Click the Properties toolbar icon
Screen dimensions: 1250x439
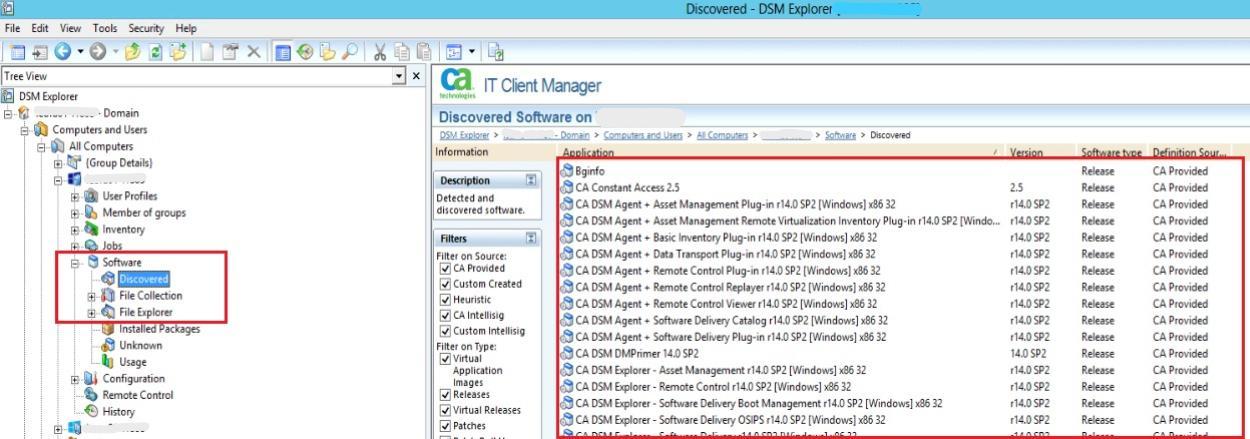(230, 51)
